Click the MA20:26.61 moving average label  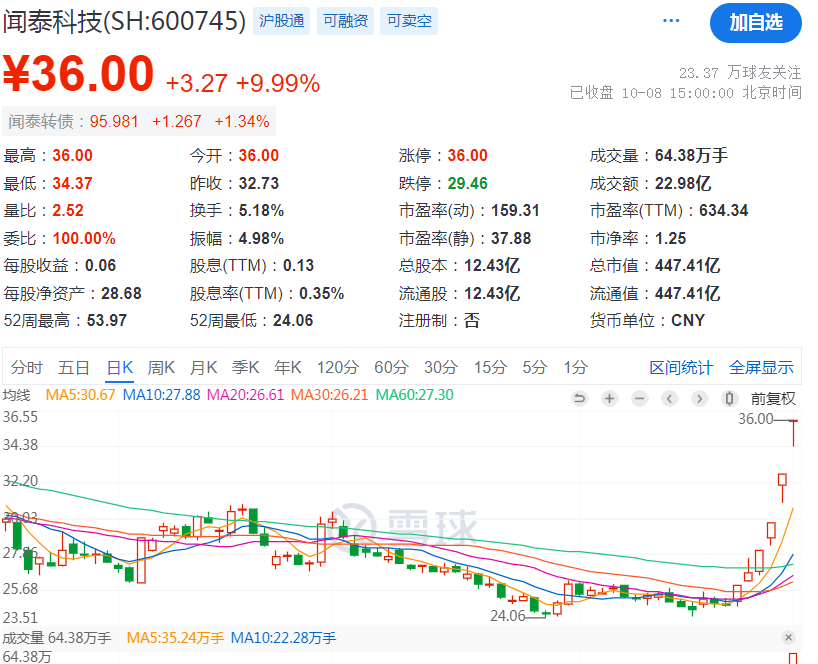246,395
